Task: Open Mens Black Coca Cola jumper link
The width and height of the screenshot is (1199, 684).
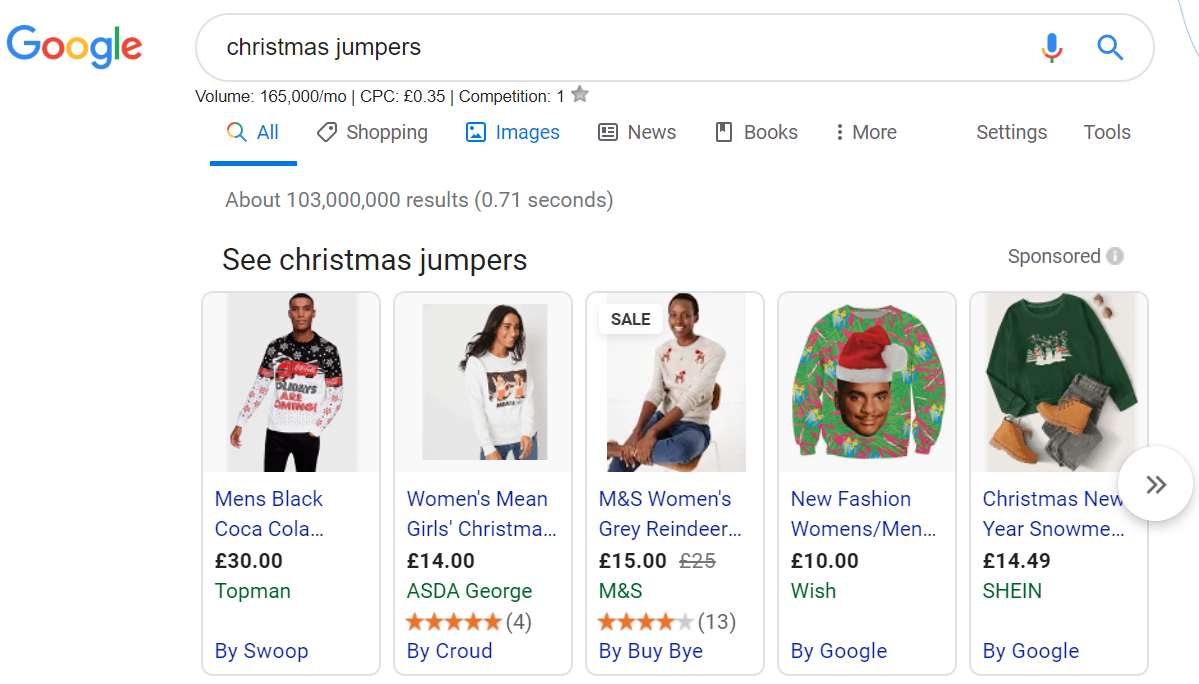Action: pyautogui.click(x=269, y=513)
